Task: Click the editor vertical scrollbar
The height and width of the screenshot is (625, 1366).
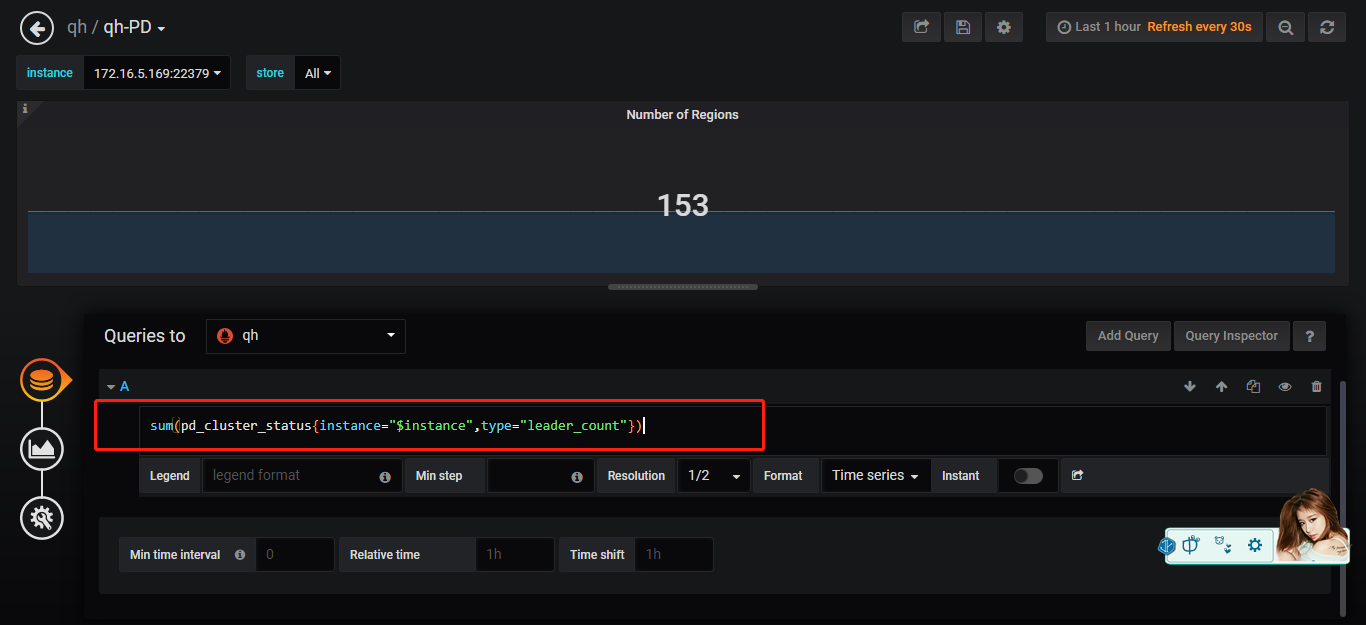Action: [1342, 497]
